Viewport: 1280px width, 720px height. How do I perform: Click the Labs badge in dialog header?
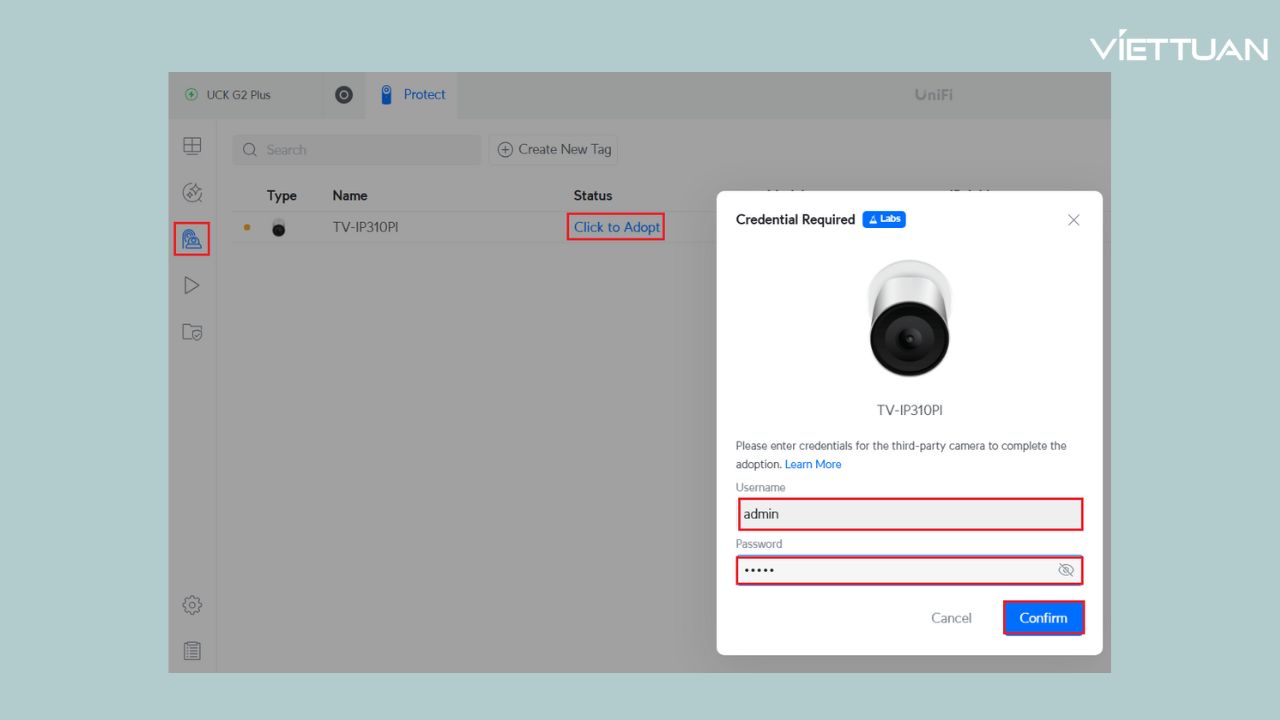coord(884,219)
